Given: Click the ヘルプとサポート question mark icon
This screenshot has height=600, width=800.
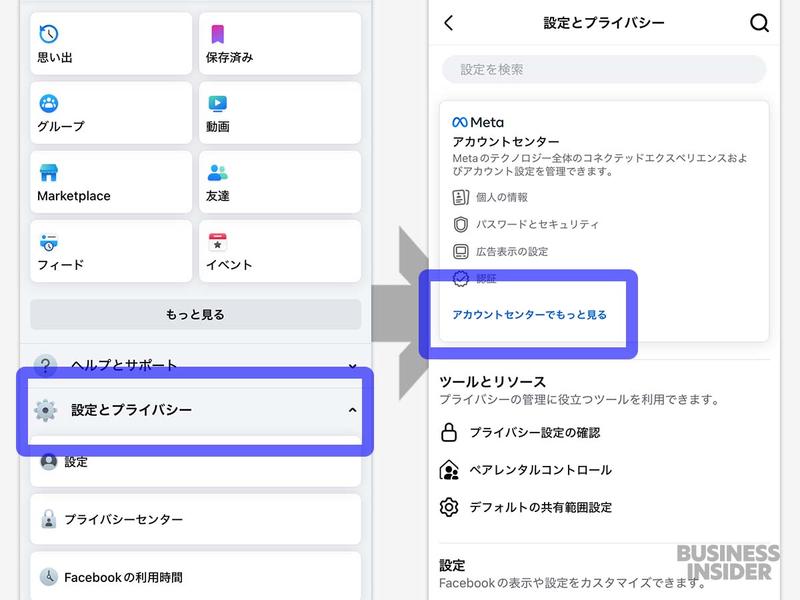Looking at the screenshot, I should click(x=45, y=365).
